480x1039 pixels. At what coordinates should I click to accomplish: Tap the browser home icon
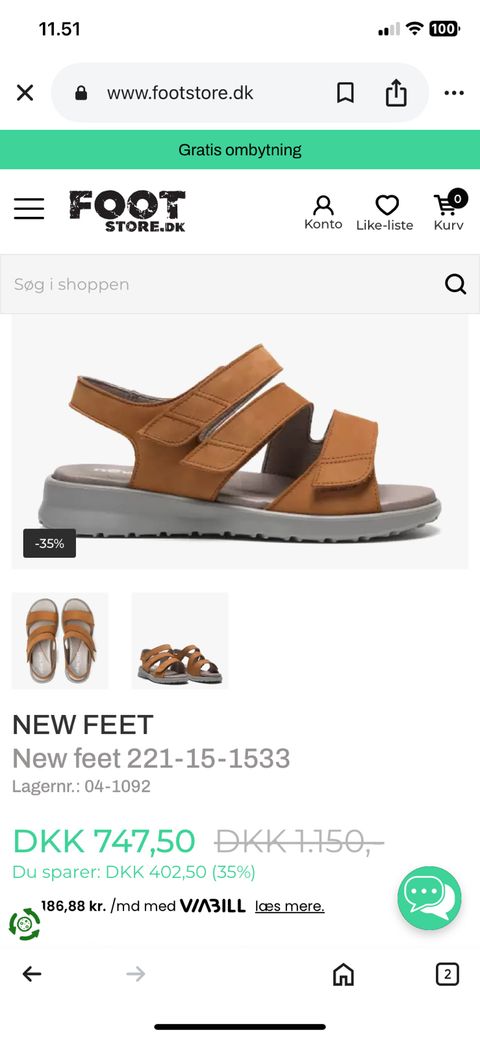pos(343,974)
